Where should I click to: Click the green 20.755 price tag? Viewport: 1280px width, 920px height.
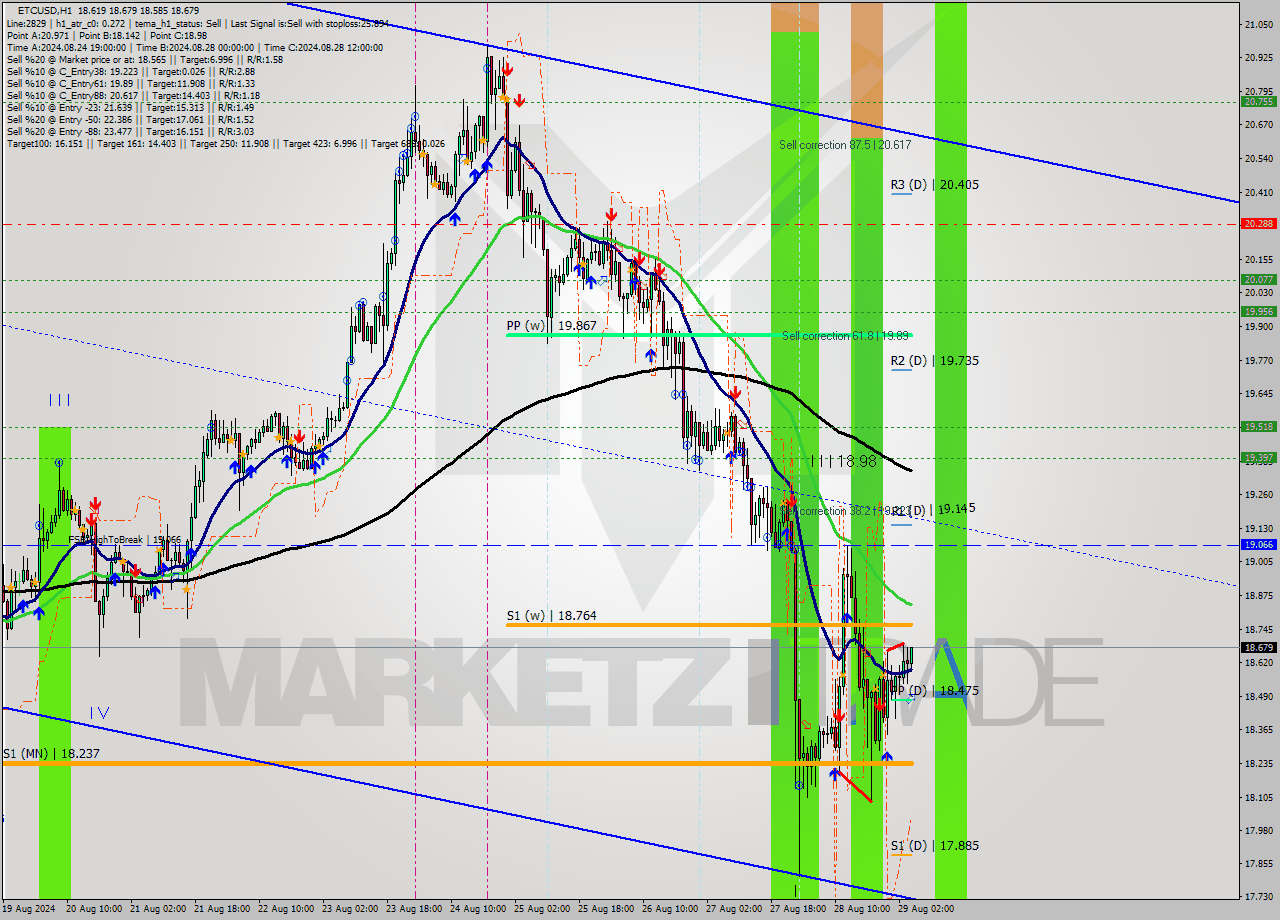(1258, 101)
